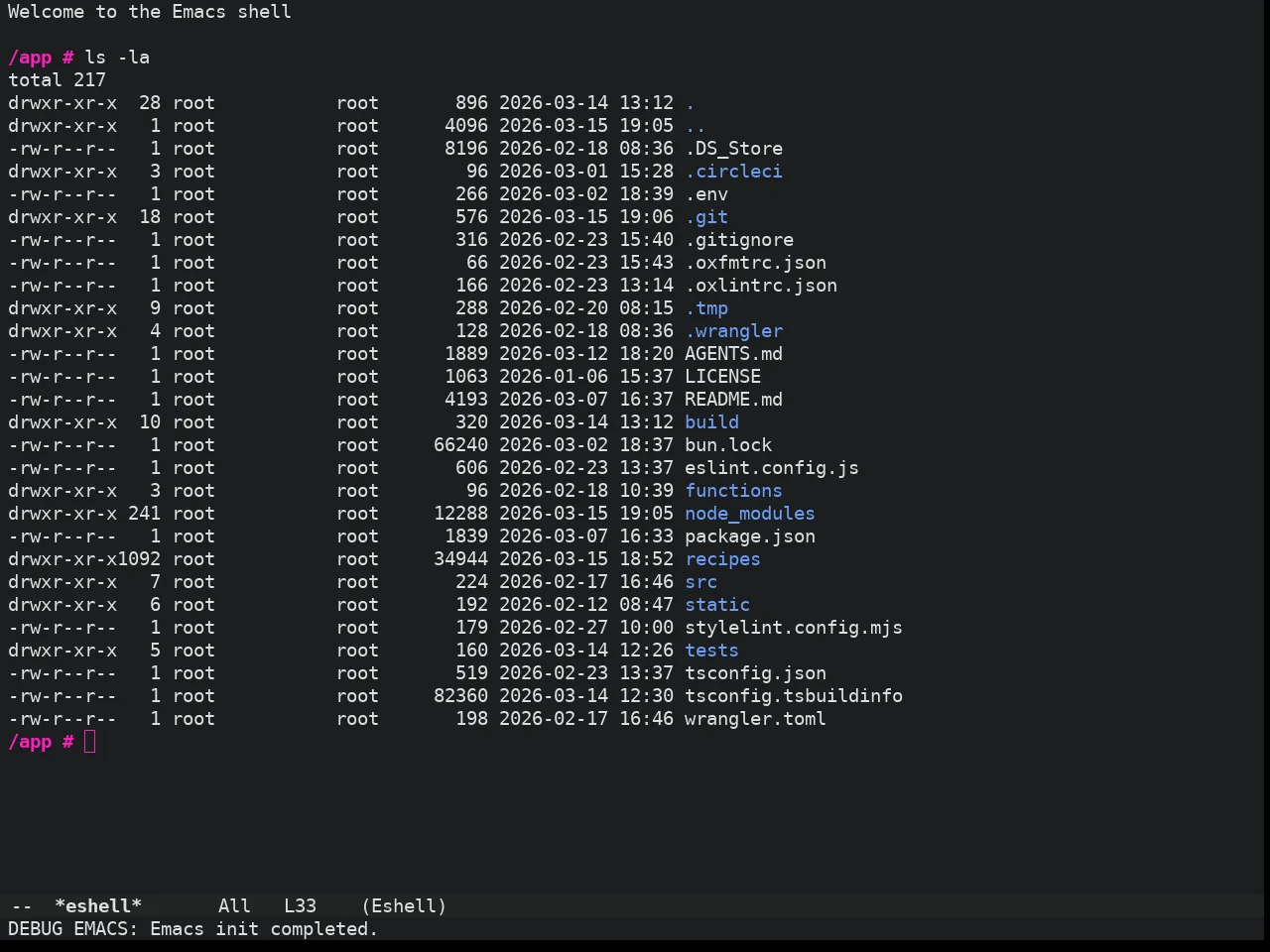This screenshot has width=1270, height=952.
Task: Click the bun.lock file name
Action: 728,445
